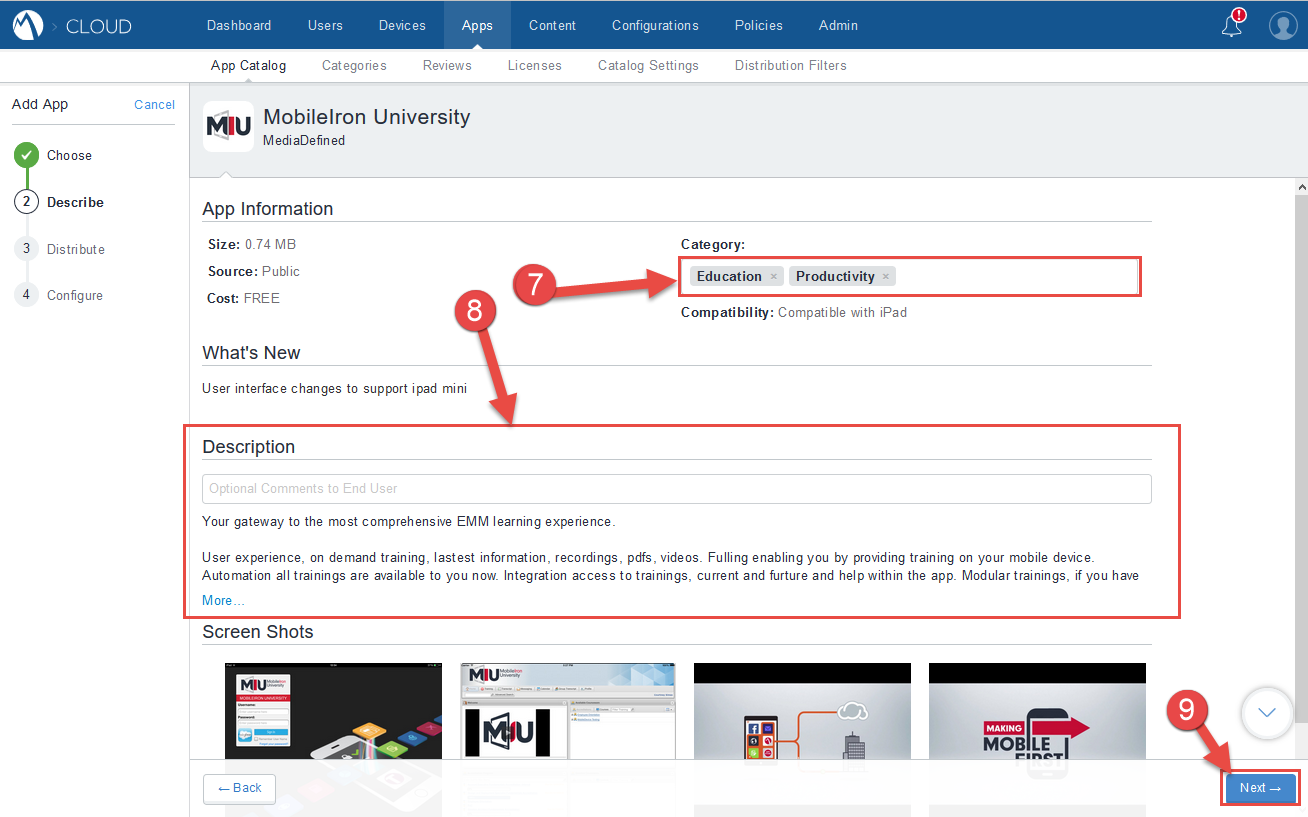Click the circular scroll-down chevron button
The image size is (1308, 817).
(x=1266, y=713)
